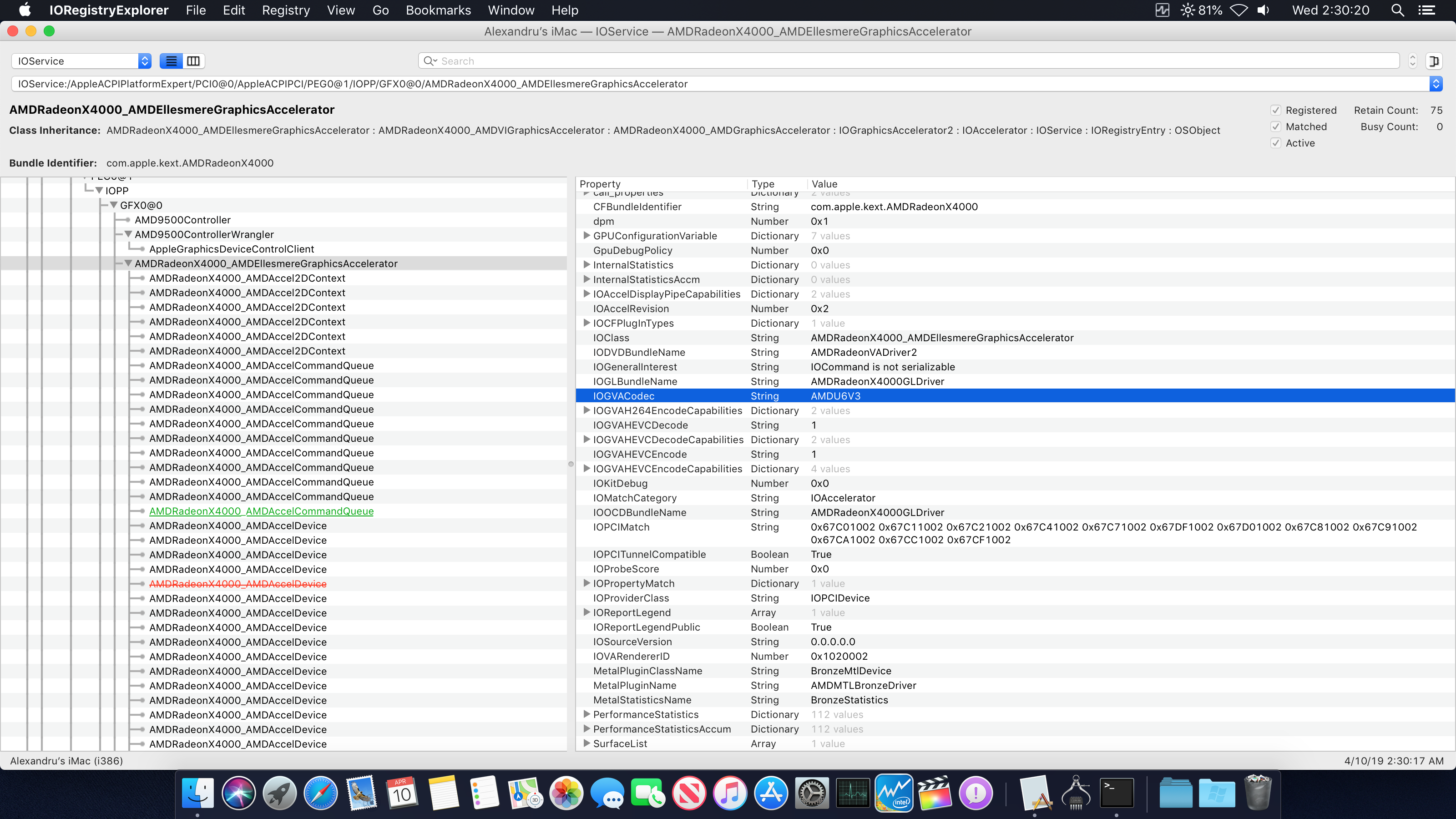
Task: Switch to column browser view icon
Action: (x=193, y=61)
